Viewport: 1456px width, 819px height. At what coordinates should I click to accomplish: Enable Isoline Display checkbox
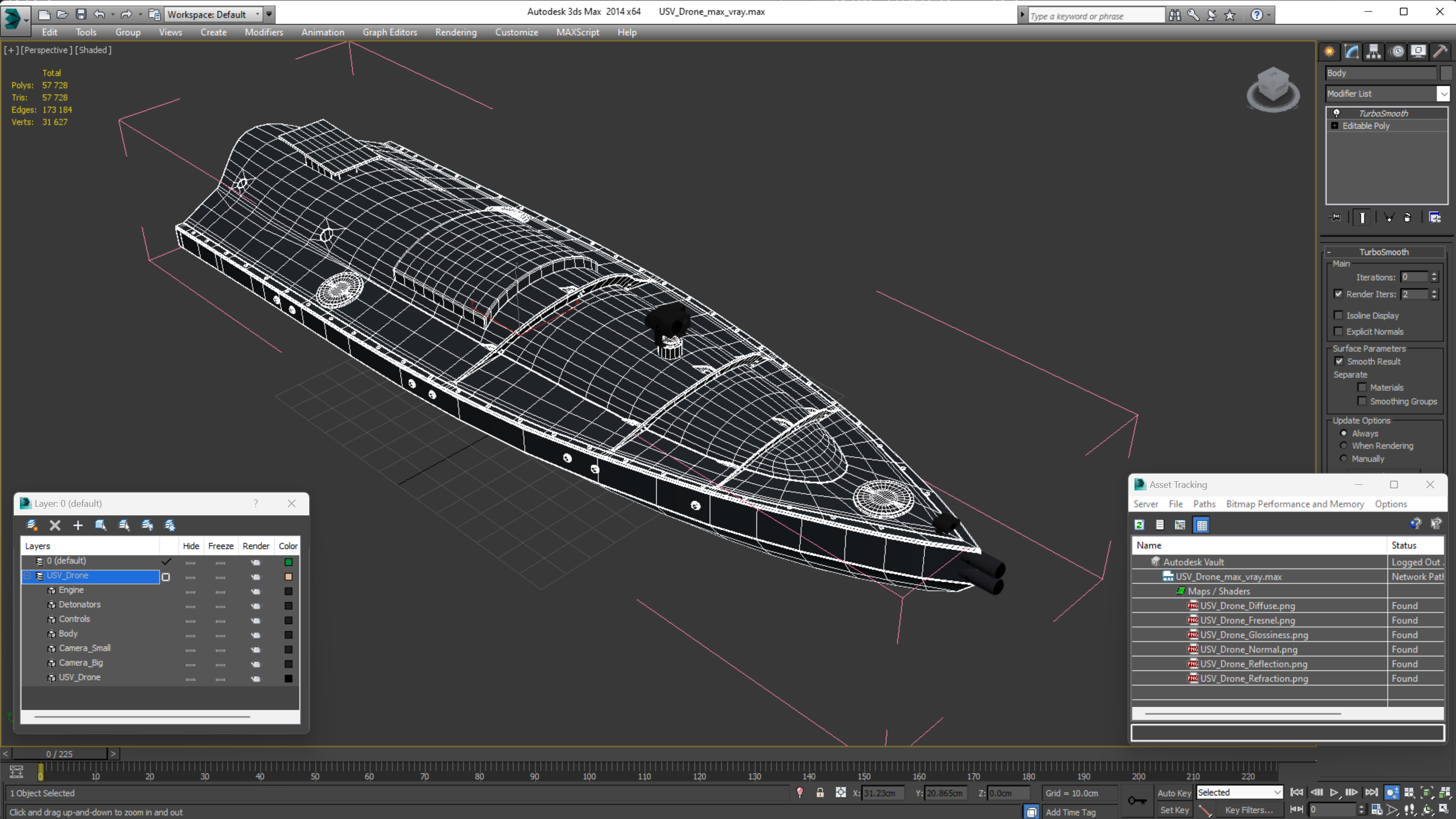click(1338, 315)
